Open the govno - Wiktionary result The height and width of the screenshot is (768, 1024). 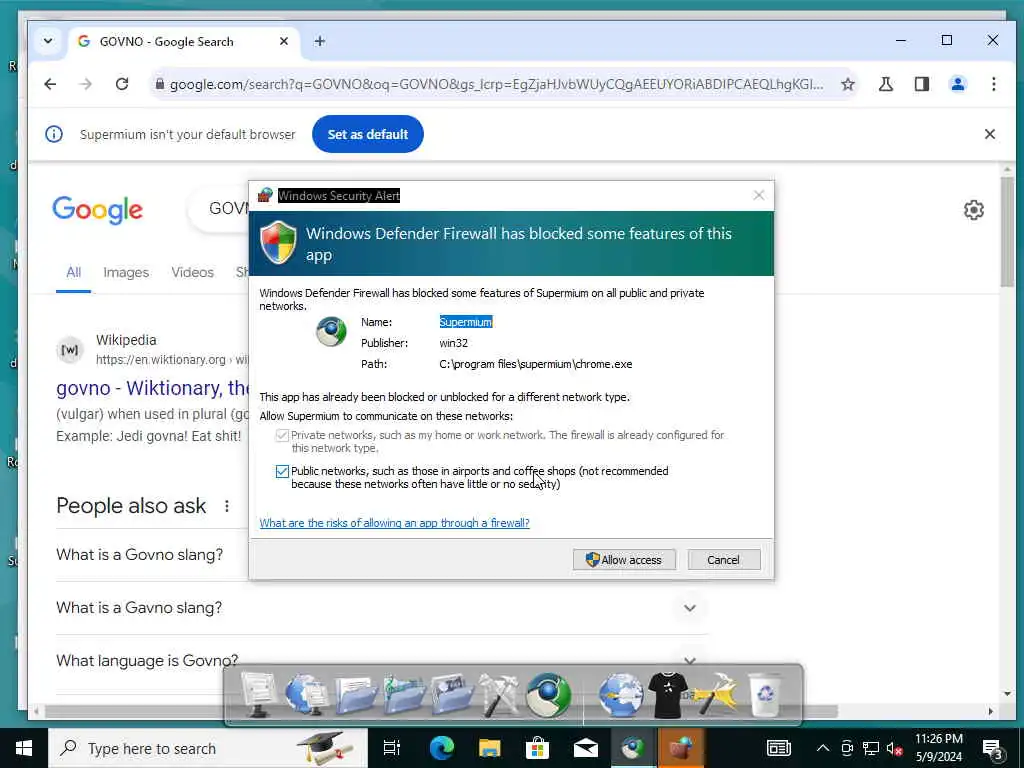point(152,388)
